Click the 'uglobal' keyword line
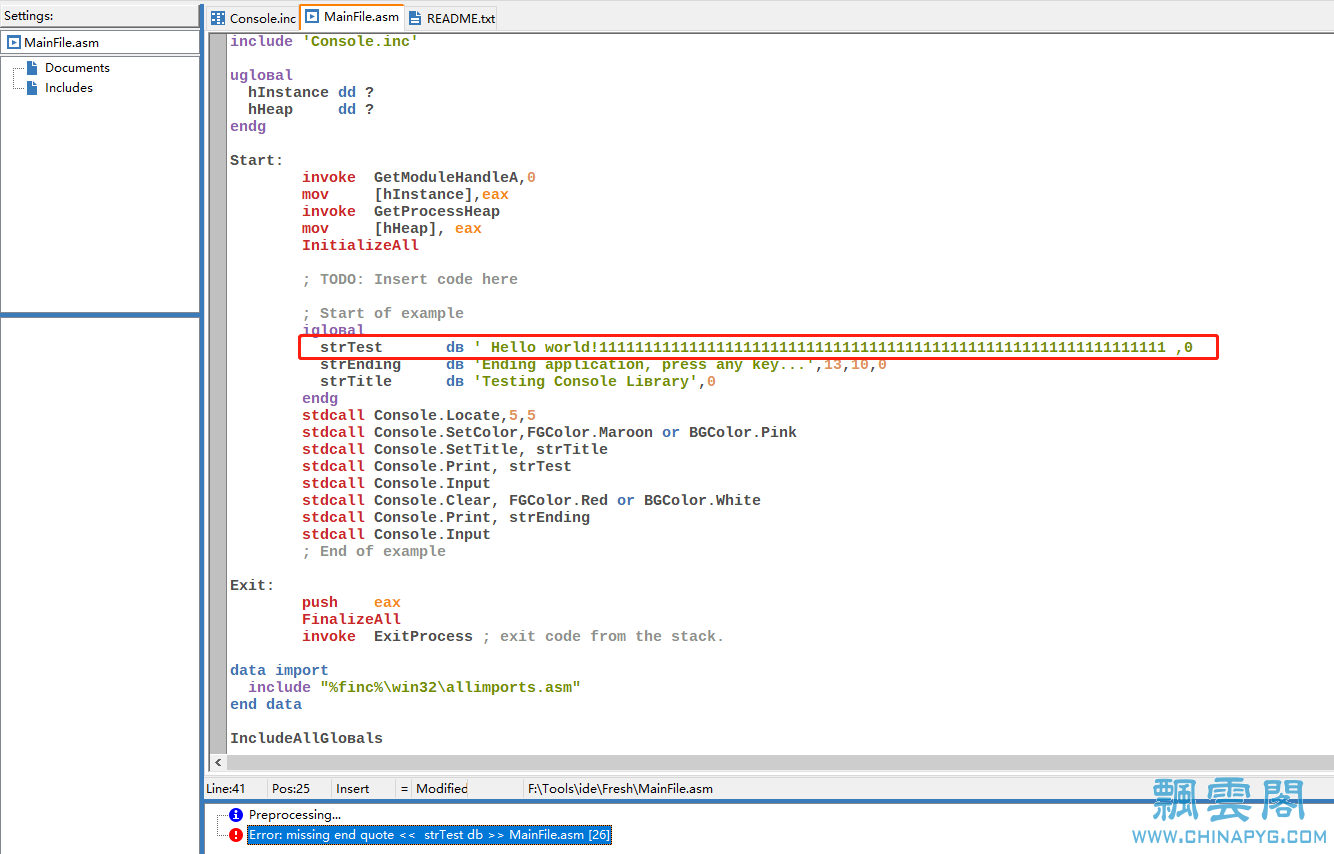 click(262, 75)
